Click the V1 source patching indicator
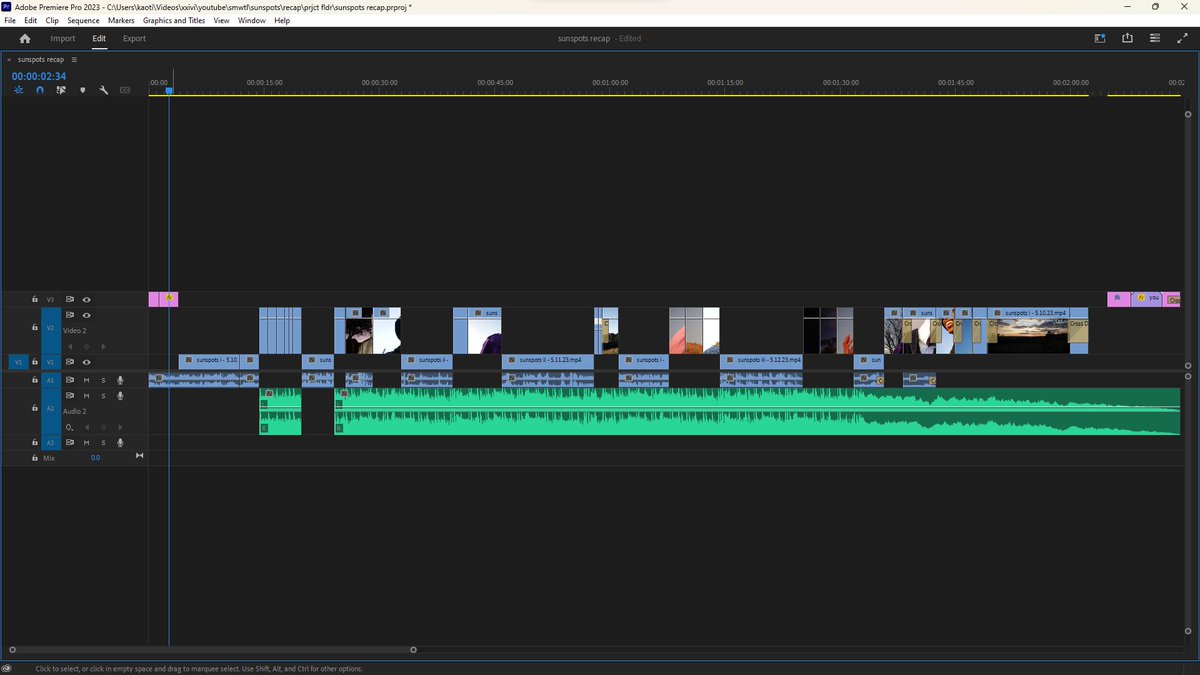 point(18,362)
